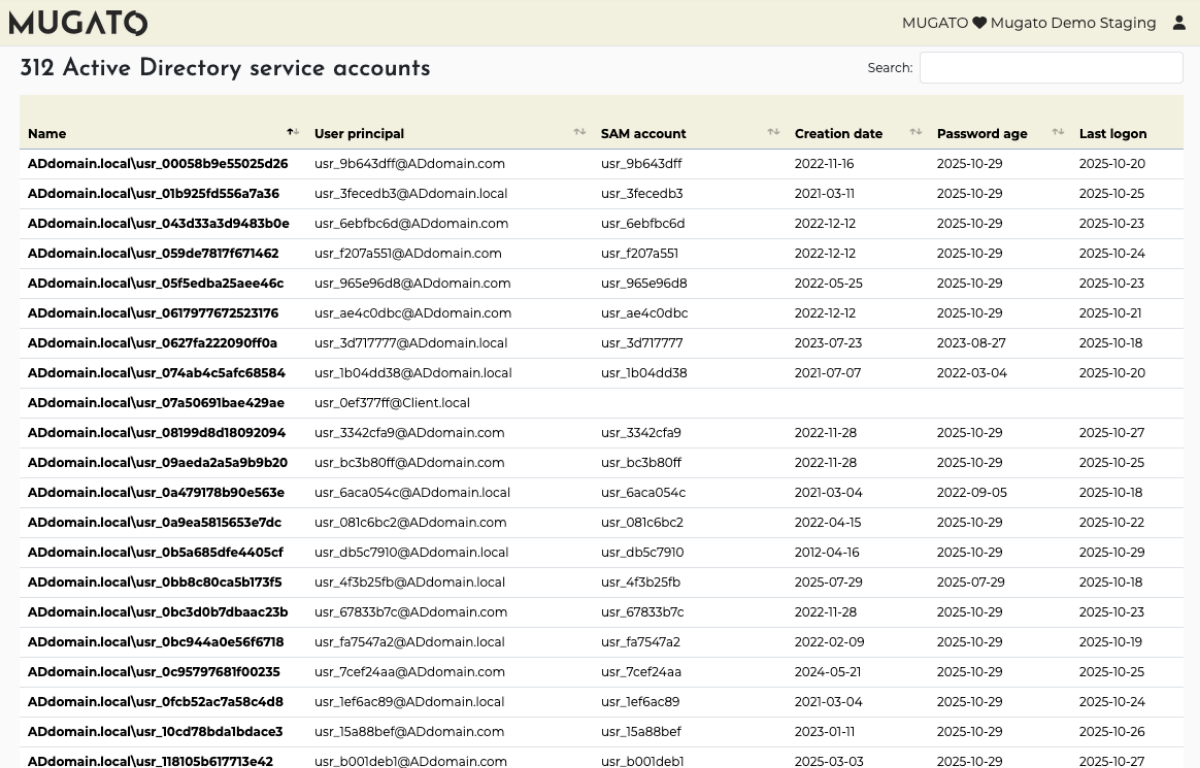Click the 2012-04-16 creation date cell
This screenshot has width=1200, height=768.
(827, 552)
